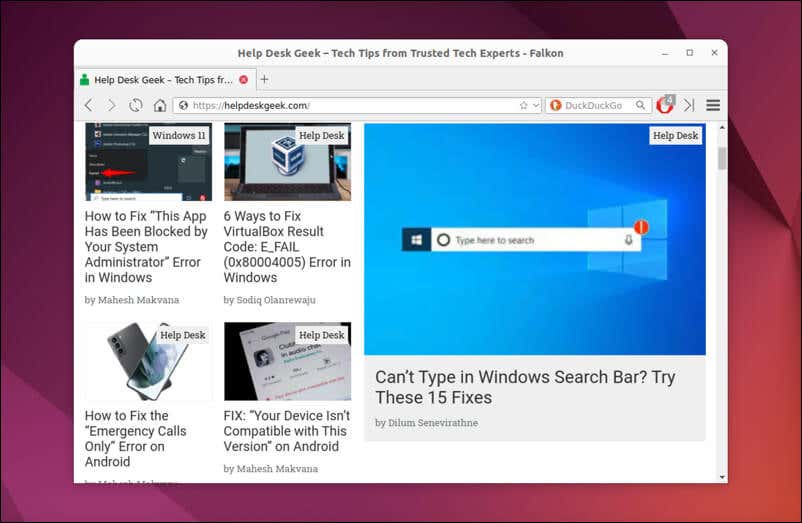Open the VirtualBox E_FAIL error article
The height and width of the screenshot is (523, 802).
[x=287, y=246]
